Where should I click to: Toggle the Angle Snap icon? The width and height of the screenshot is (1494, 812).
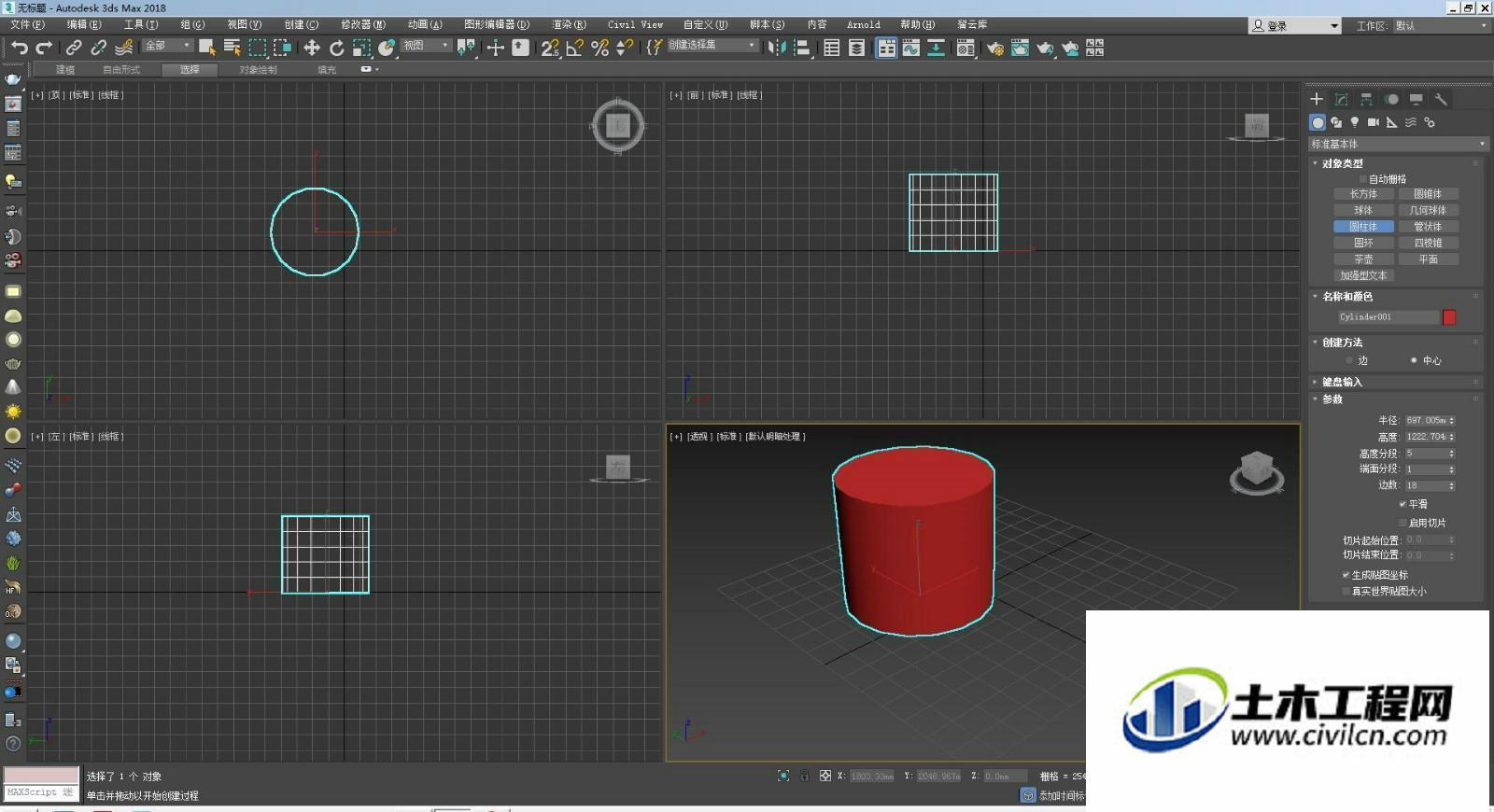575,48
